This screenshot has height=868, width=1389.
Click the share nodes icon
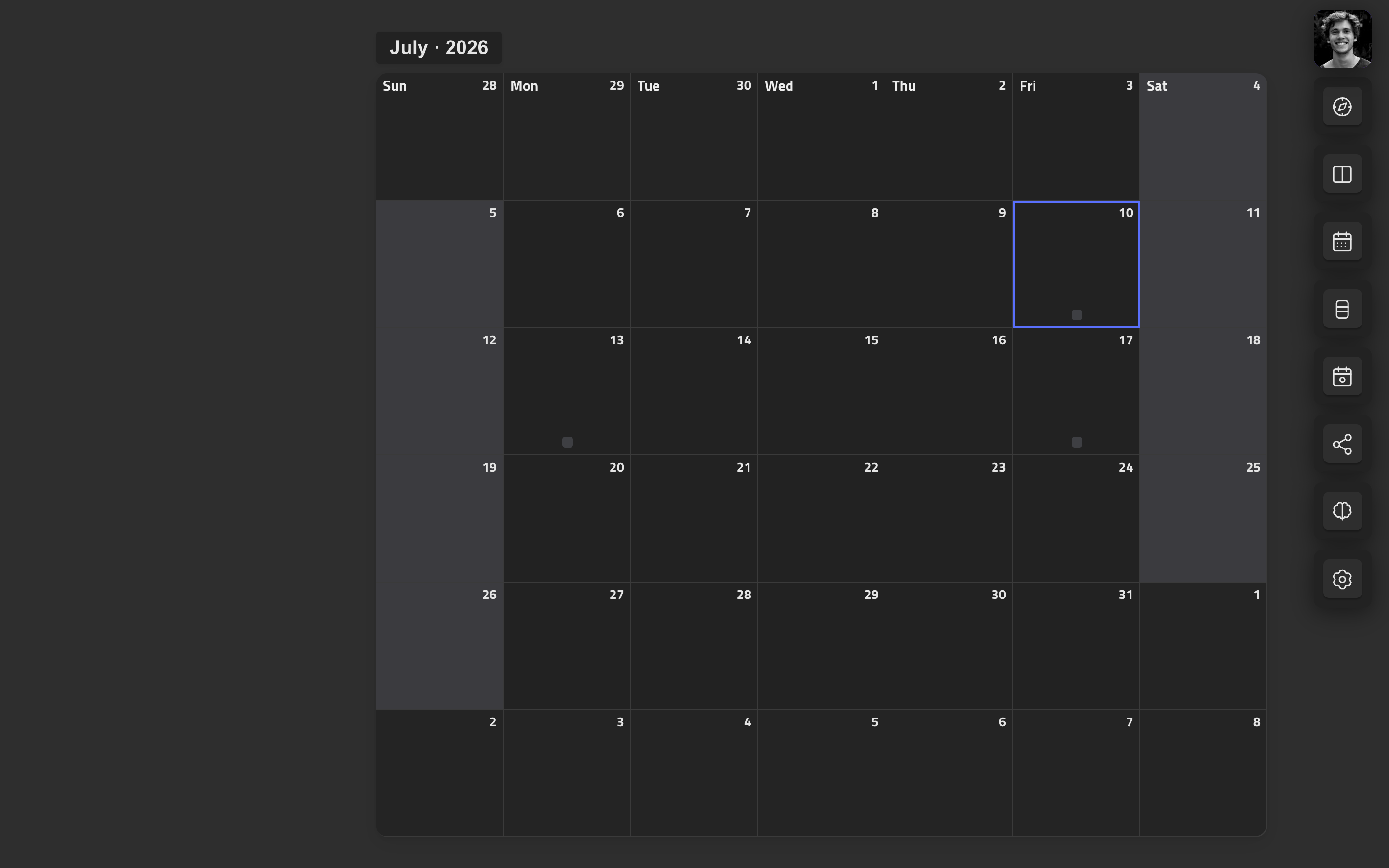pos(1342,444)
